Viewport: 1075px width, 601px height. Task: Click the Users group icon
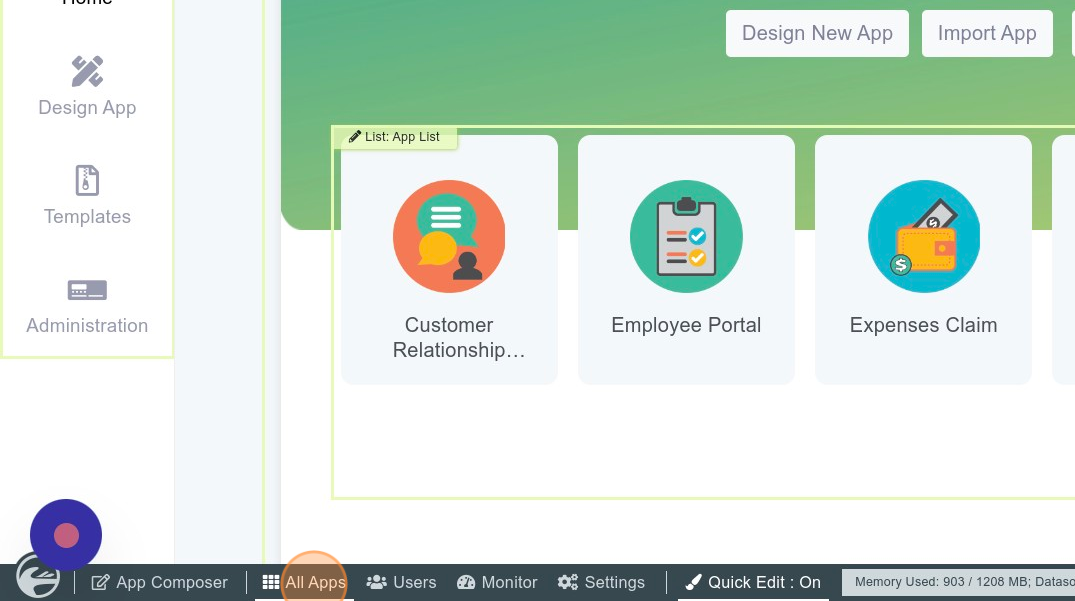click(376, 582)
